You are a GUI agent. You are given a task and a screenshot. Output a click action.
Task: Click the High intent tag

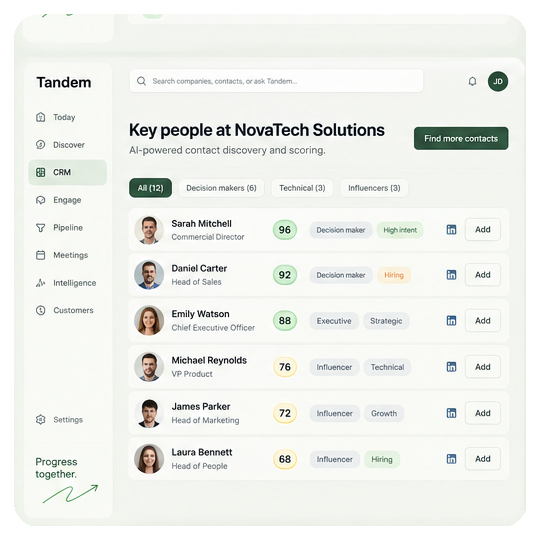[x=400, y=230]
